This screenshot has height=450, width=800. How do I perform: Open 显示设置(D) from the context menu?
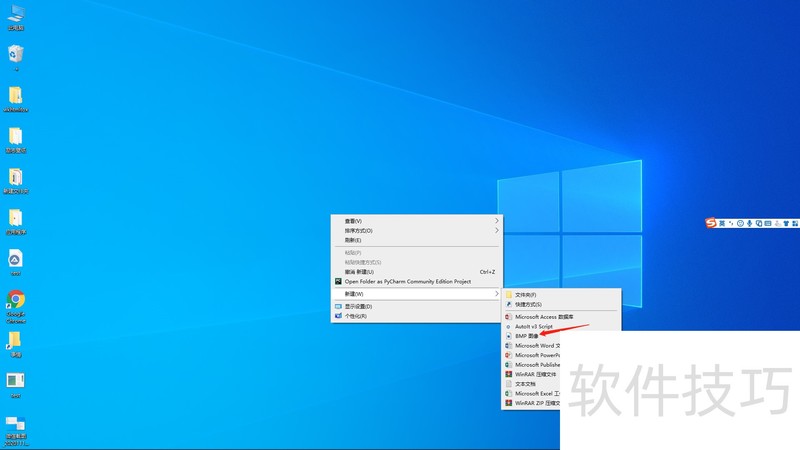[x=359, y=306]
